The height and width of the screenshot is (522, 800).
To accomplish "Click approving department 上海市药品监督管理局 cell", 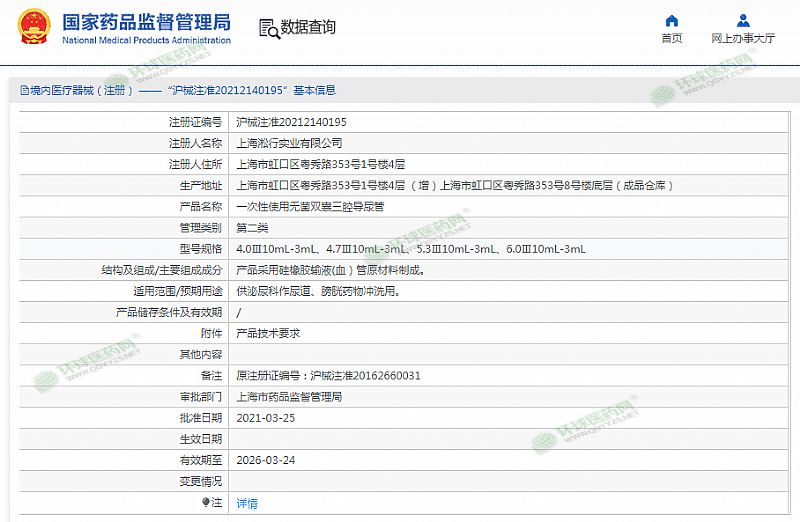I will click(289, 397).
